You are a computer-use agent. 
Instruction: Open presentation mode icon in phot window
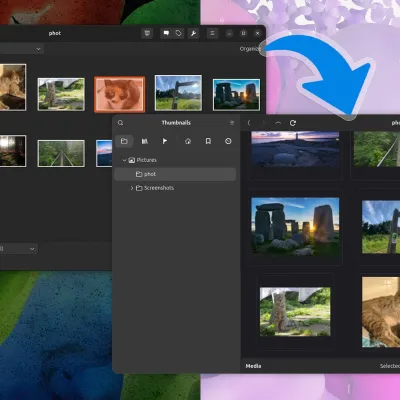(147, 33)
